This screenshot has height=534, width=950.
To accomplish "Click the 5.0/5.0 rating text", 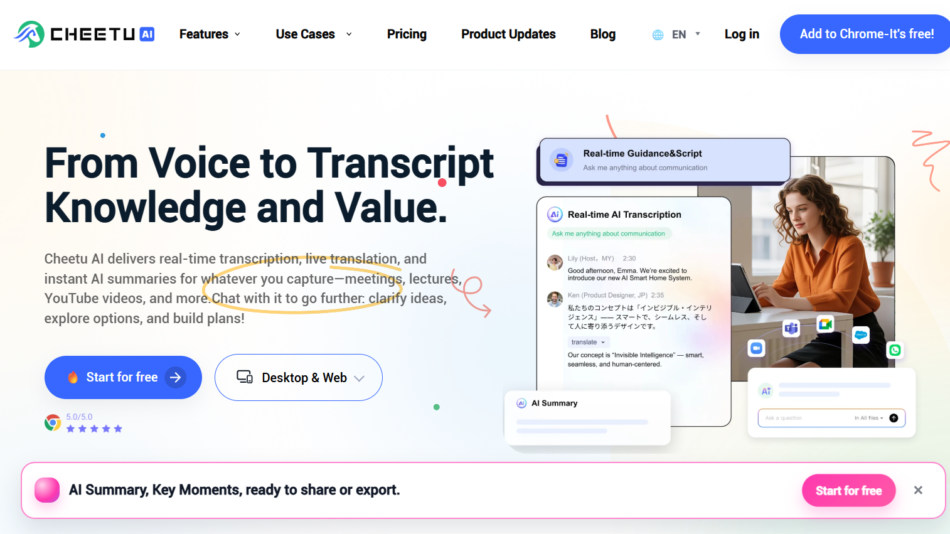I will [x=79, y=417].
